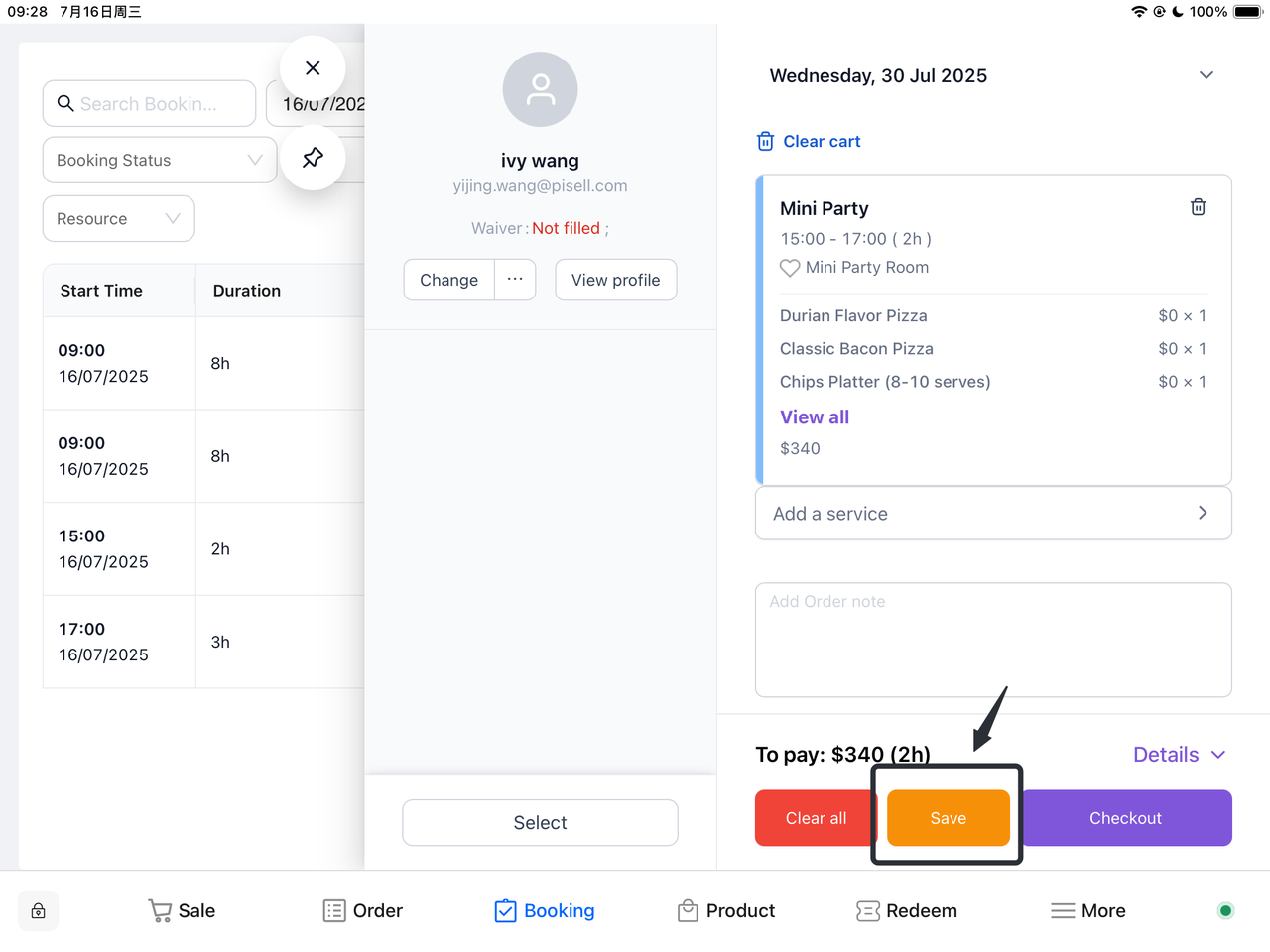Focus the Add Order note field
Image resolution: width=1270 pixels, height=952 pixels.
(x=992, y=640)
